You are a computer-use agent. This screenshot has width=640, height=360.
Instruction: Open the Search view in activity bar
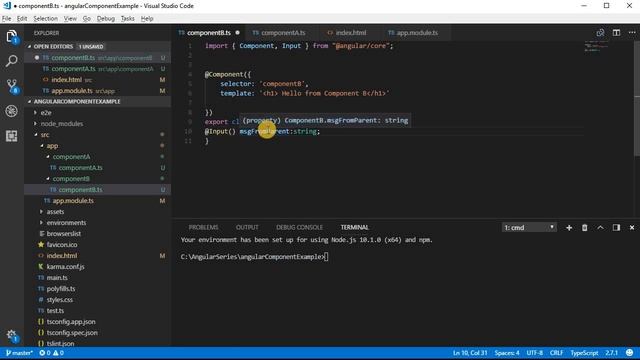pos(12,61)
